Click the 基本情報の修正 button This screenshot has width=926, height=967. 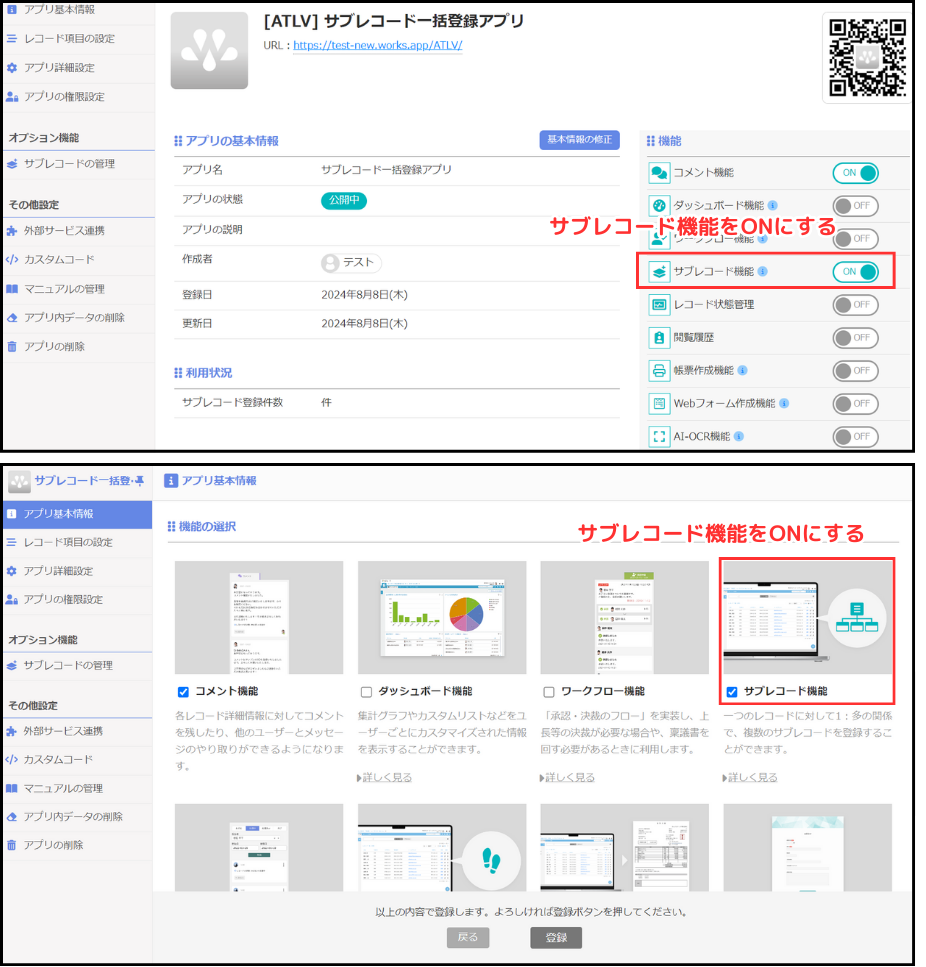[x=580, y=140]
